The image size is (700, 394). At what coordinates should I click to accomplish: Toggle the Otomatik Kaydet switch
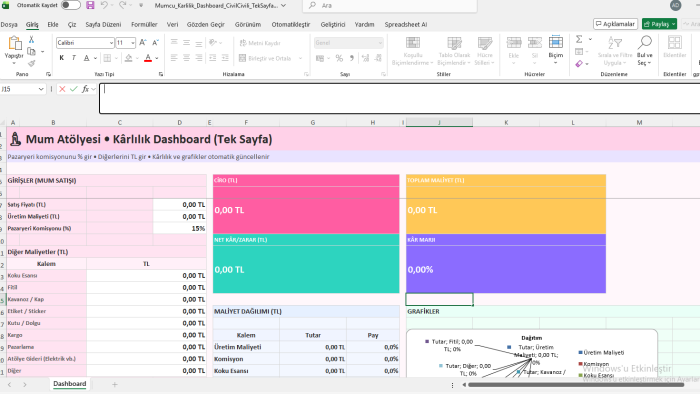click(71, 5)
